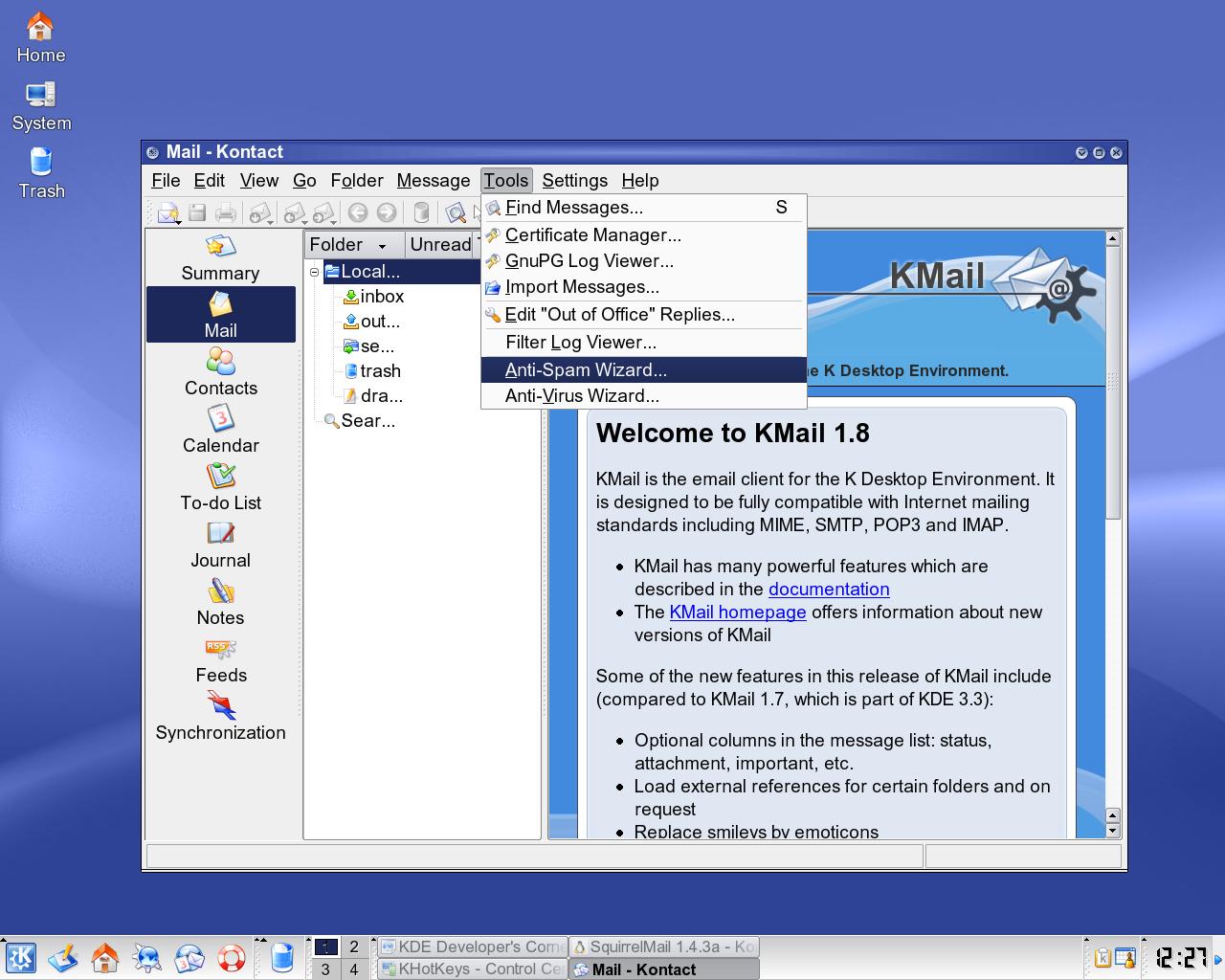Viewport: 1225px width, 980px height.
Task: Click the pen and paper panel launcher
Action: click(63, 957)
